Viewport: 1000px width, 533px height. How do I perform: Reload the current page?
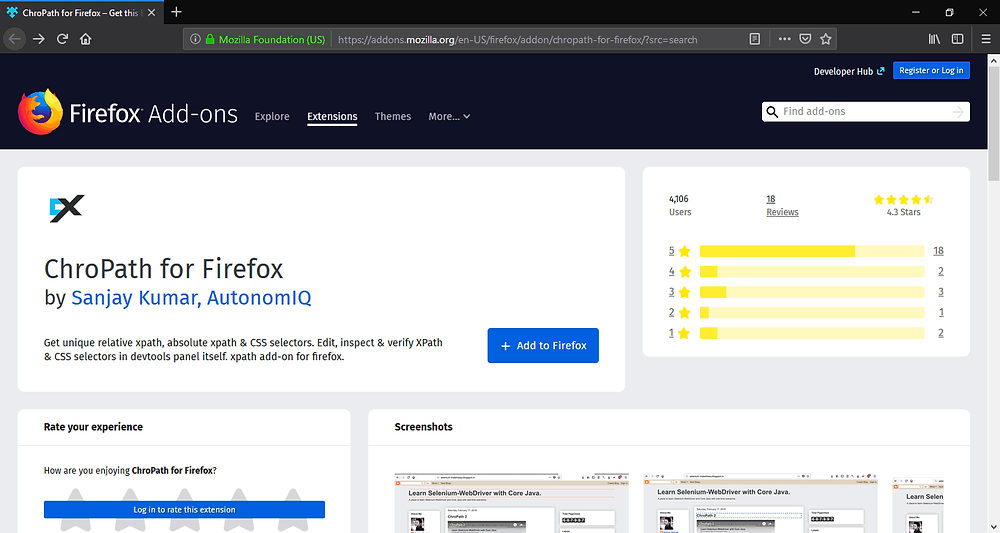point(62,39)
